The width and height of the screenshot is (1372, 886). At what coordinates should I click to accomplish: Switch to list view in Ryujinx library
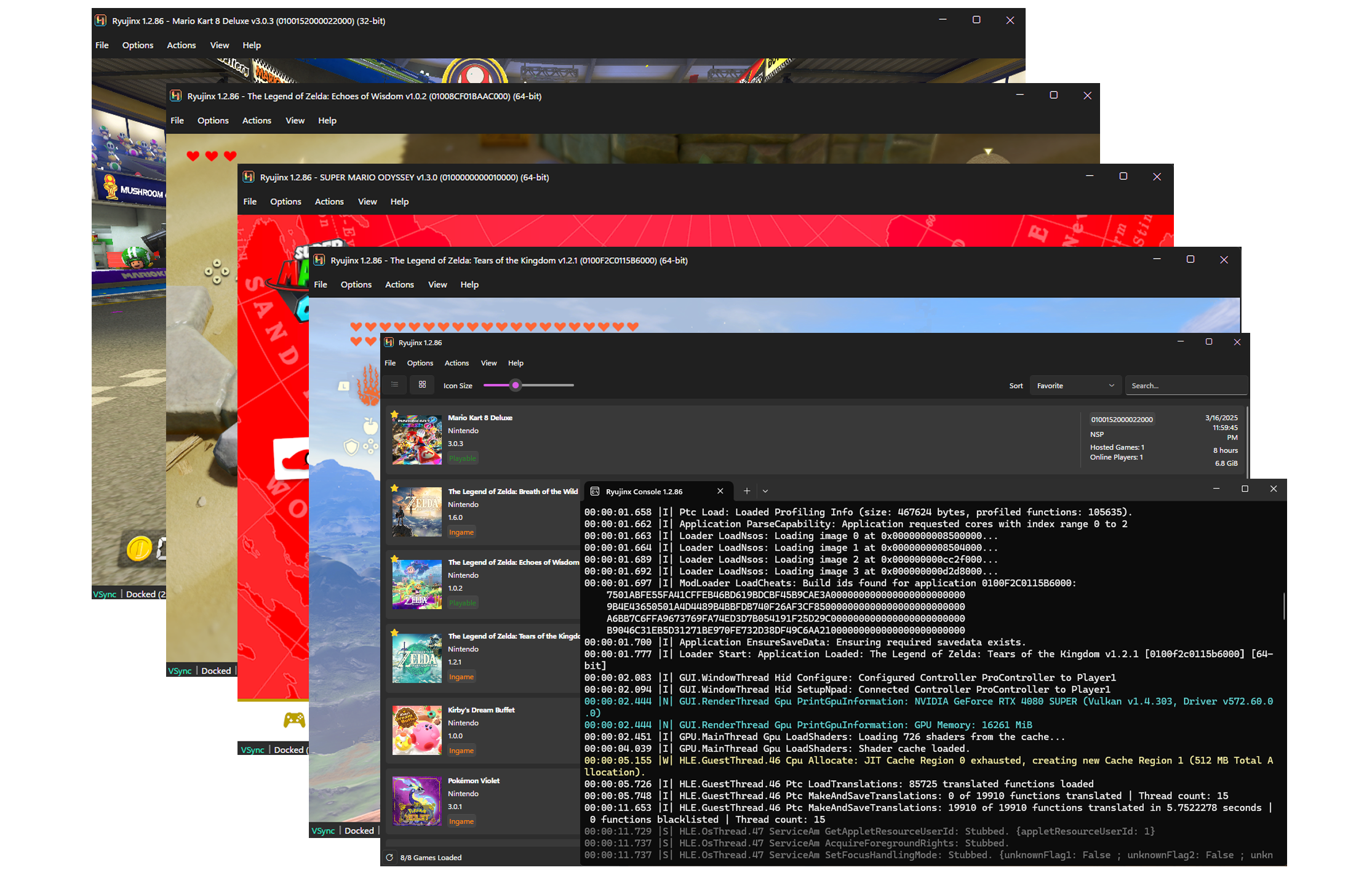pos(395,385)
